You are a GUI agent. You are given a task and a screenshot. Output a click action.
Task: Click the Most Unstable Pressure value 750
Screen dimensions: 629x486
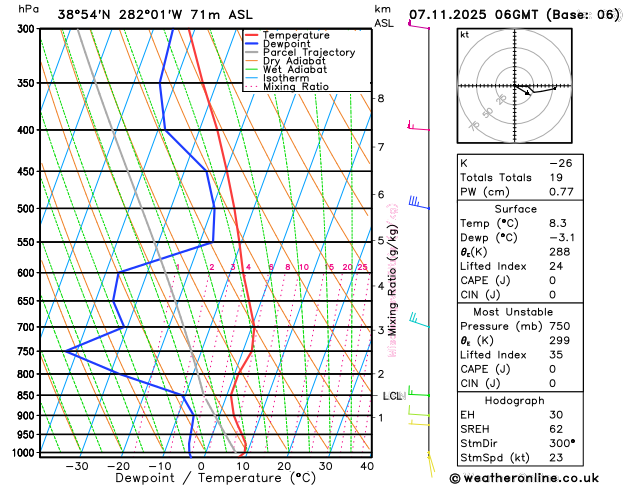tap(560, 326)
